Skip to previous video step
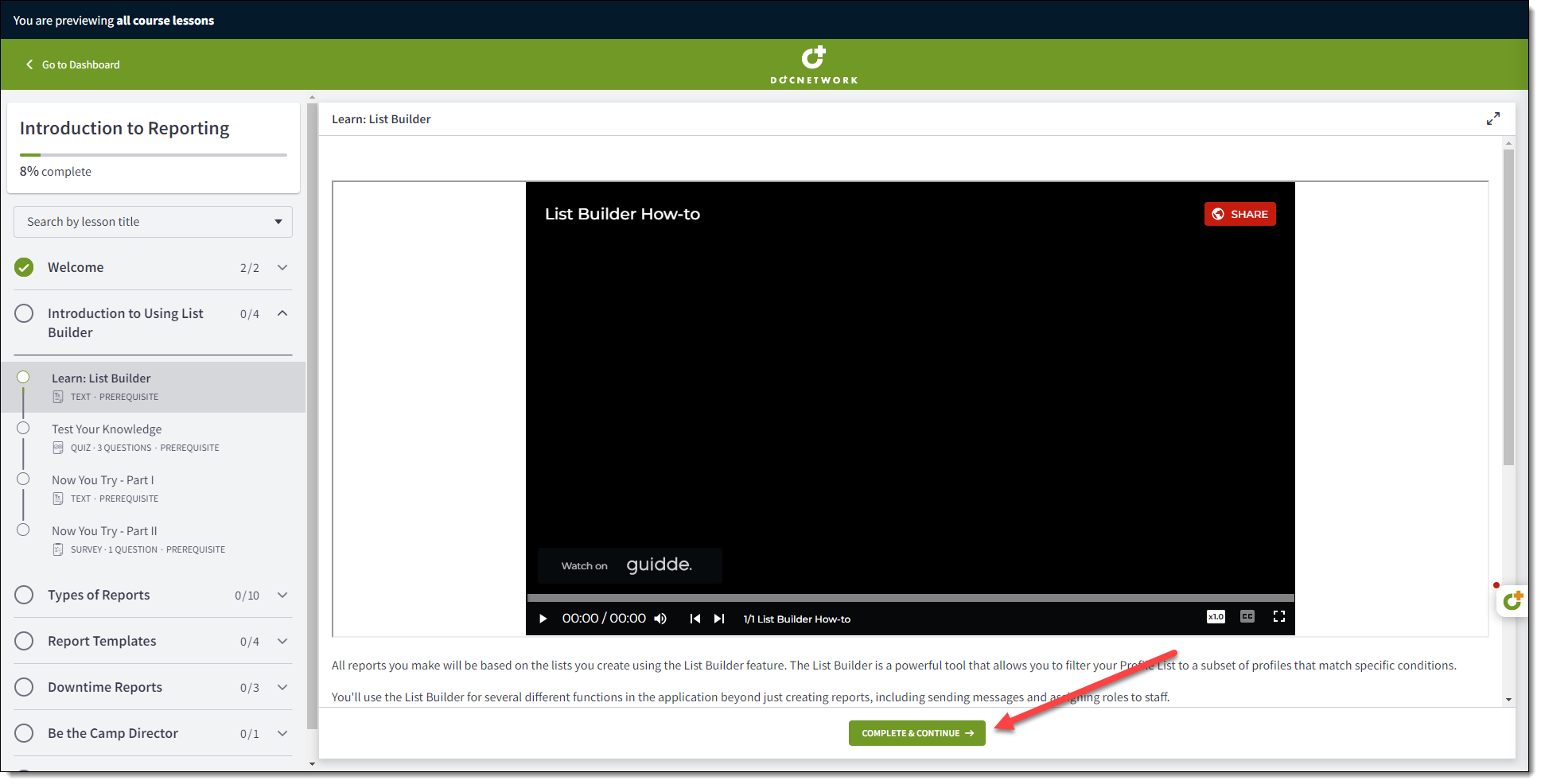This screenshot has height=784, width=1541. click(695, 619)
